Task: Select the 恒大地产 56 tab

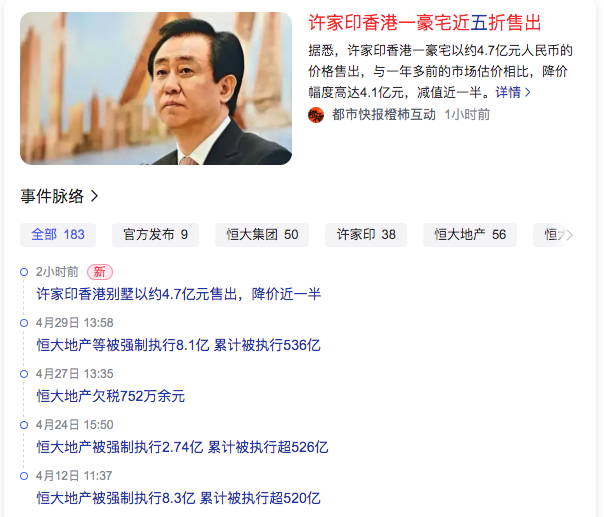Action: (x=470, y=235)
